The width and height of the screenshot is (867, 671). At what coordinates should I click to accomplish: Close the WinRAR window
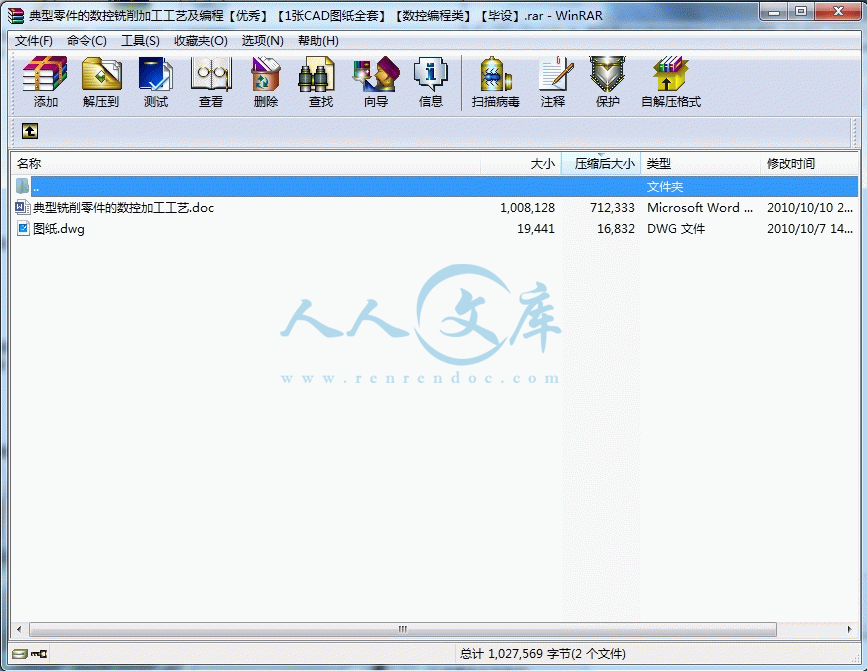pos(838,12)
